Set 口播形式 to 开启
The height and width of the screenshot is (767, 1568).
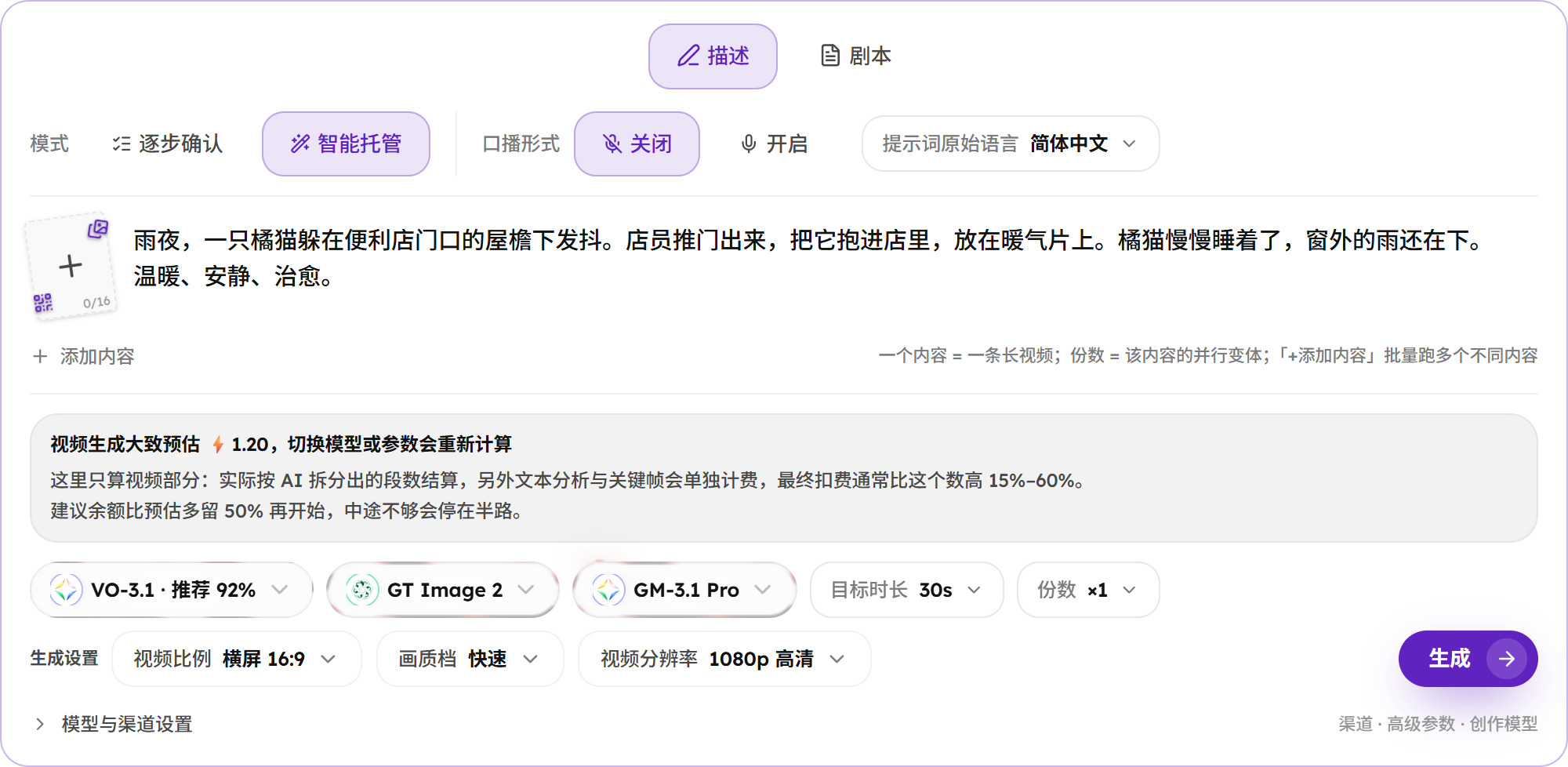tap(774, 144)
